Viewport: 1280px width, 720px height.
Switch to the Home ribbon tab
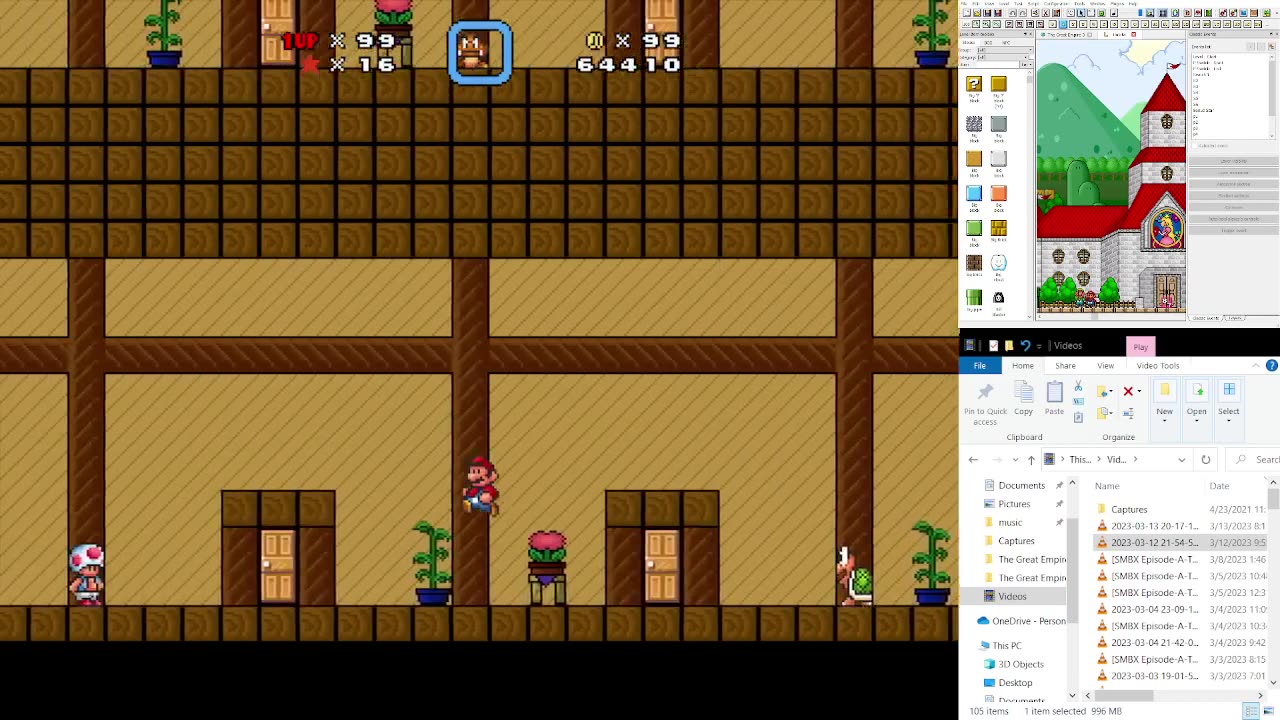pyautogui.click(x=1022, y=366)
